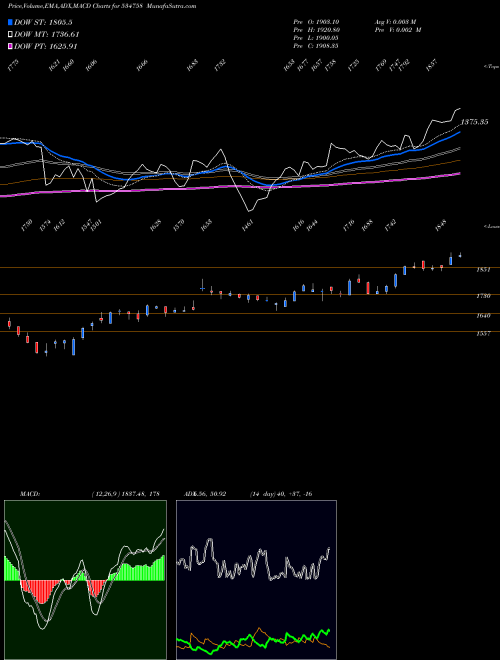
Task: Select the 'DOW ST: 1803.5' legend label
Action: pyautogui.click(x=43, y=22)
